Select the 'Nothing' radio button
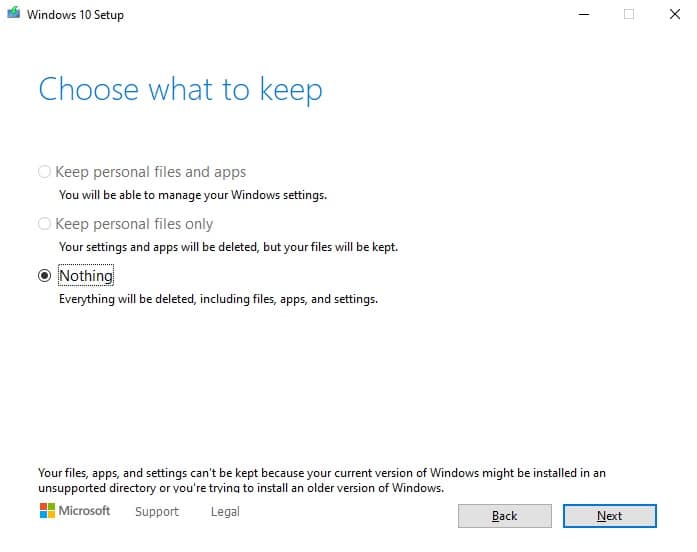Screen dimensions: 697x552 44,276
